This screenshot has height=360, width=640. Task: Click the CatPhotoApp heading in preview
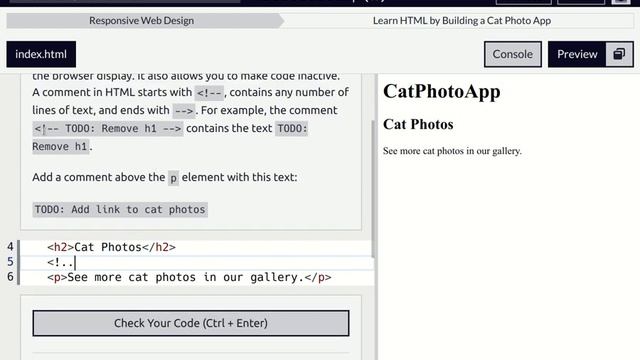[442, 91]
